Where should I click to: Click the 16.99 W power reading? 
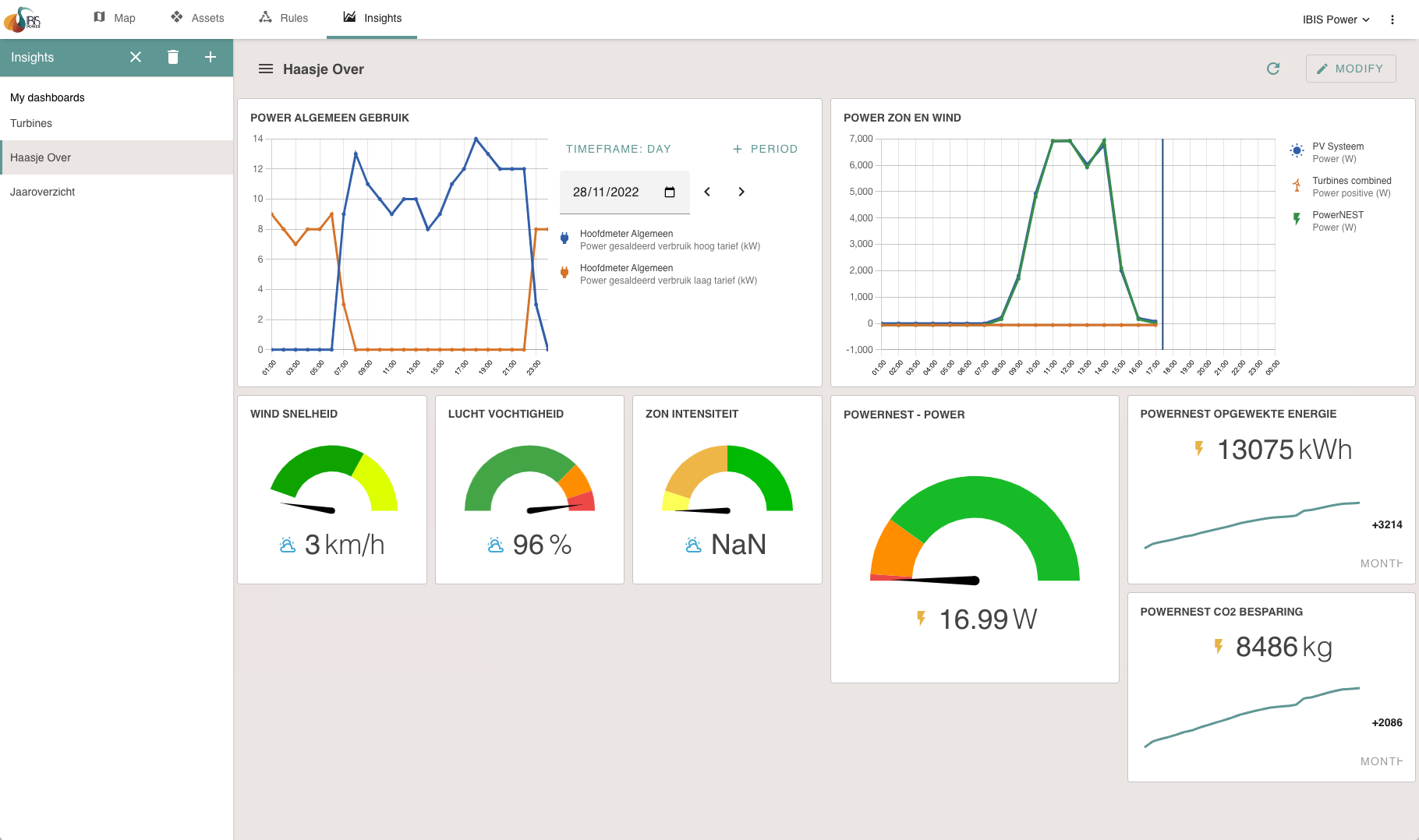pyautogui.click(x=988, y=619)
